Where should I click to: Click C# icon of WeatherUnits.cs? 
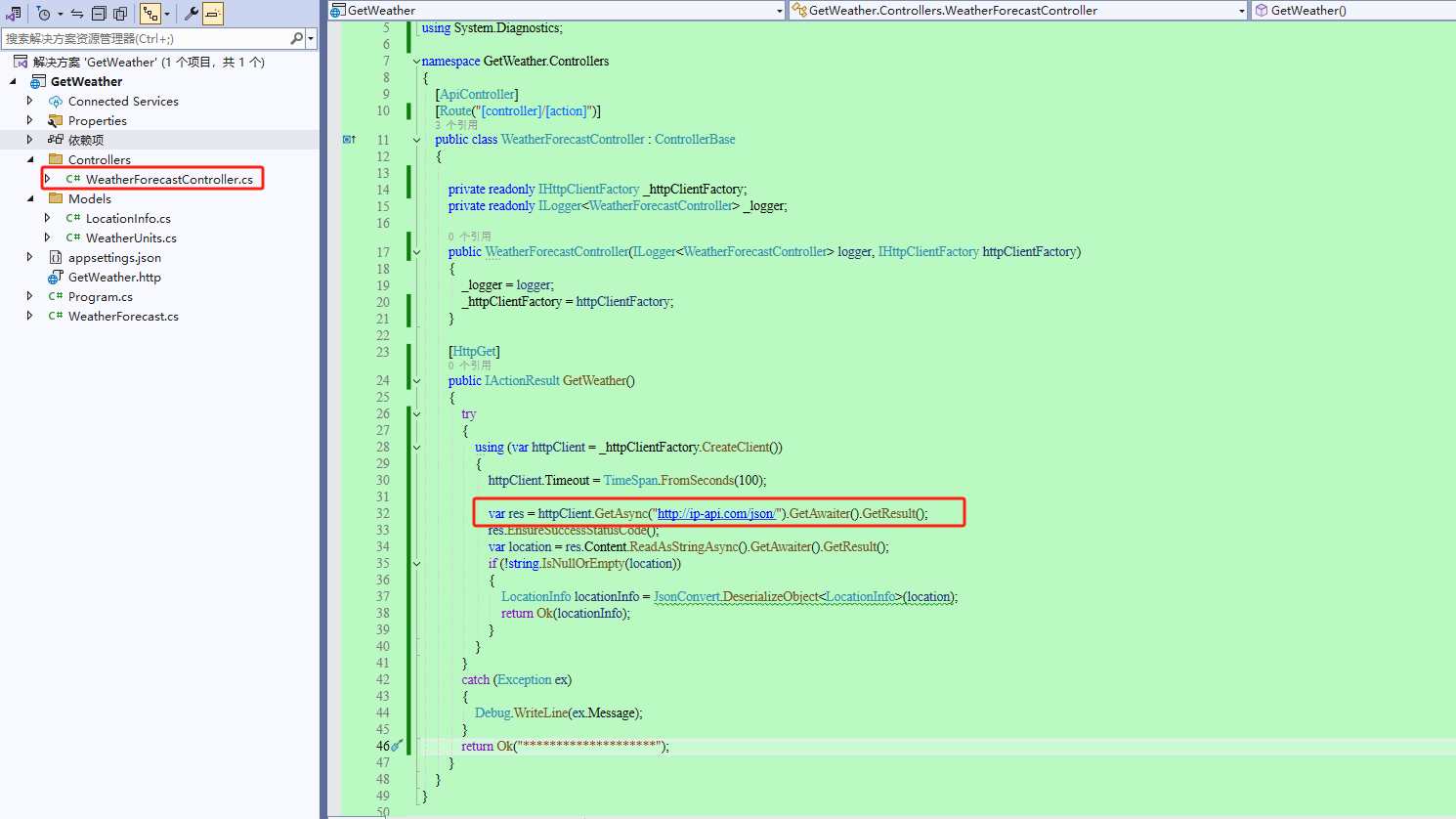tap(73, 237)
